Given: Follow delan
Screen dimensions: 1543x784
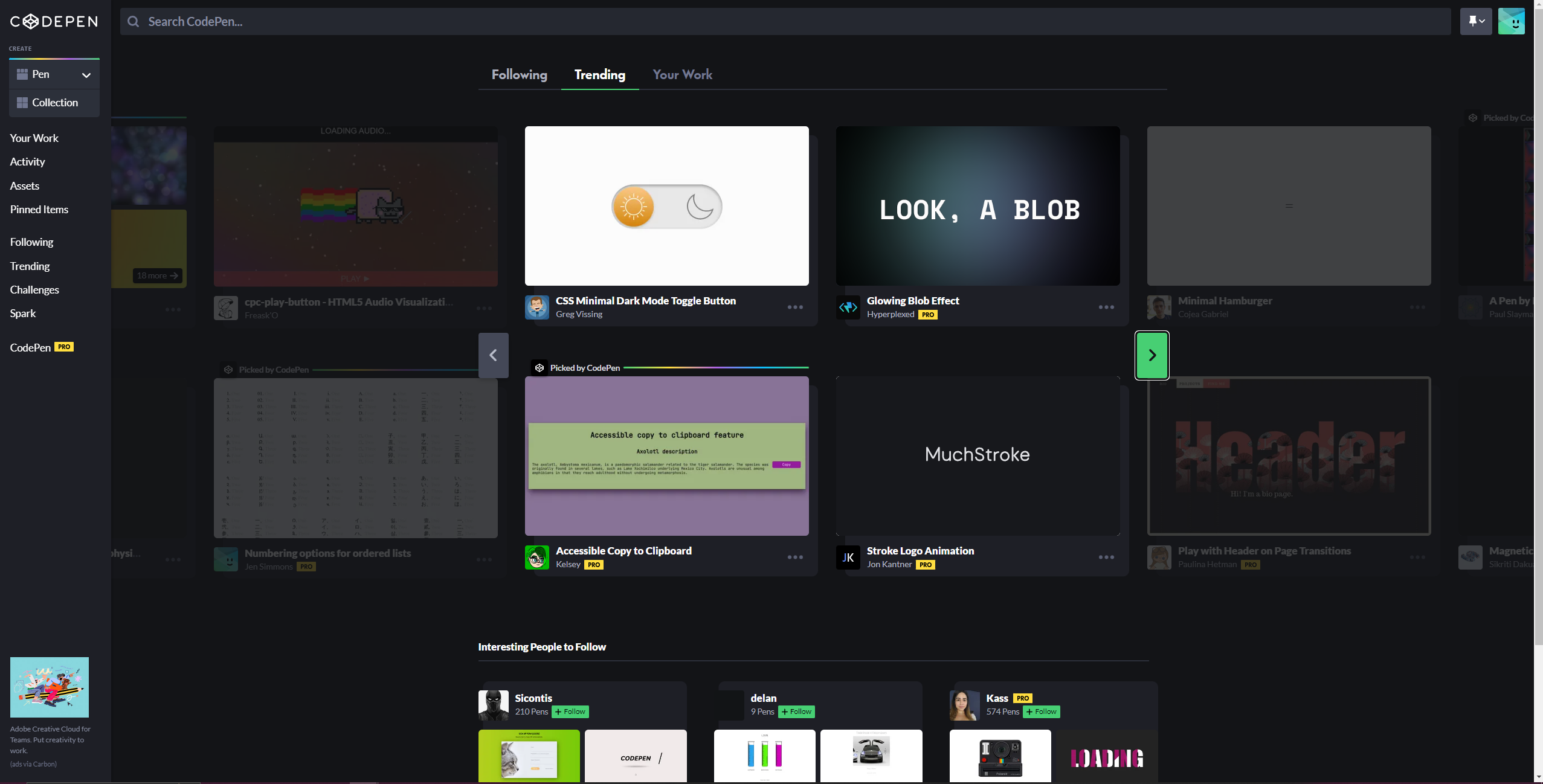Looking at the screenshot, I should coord(796,712).
